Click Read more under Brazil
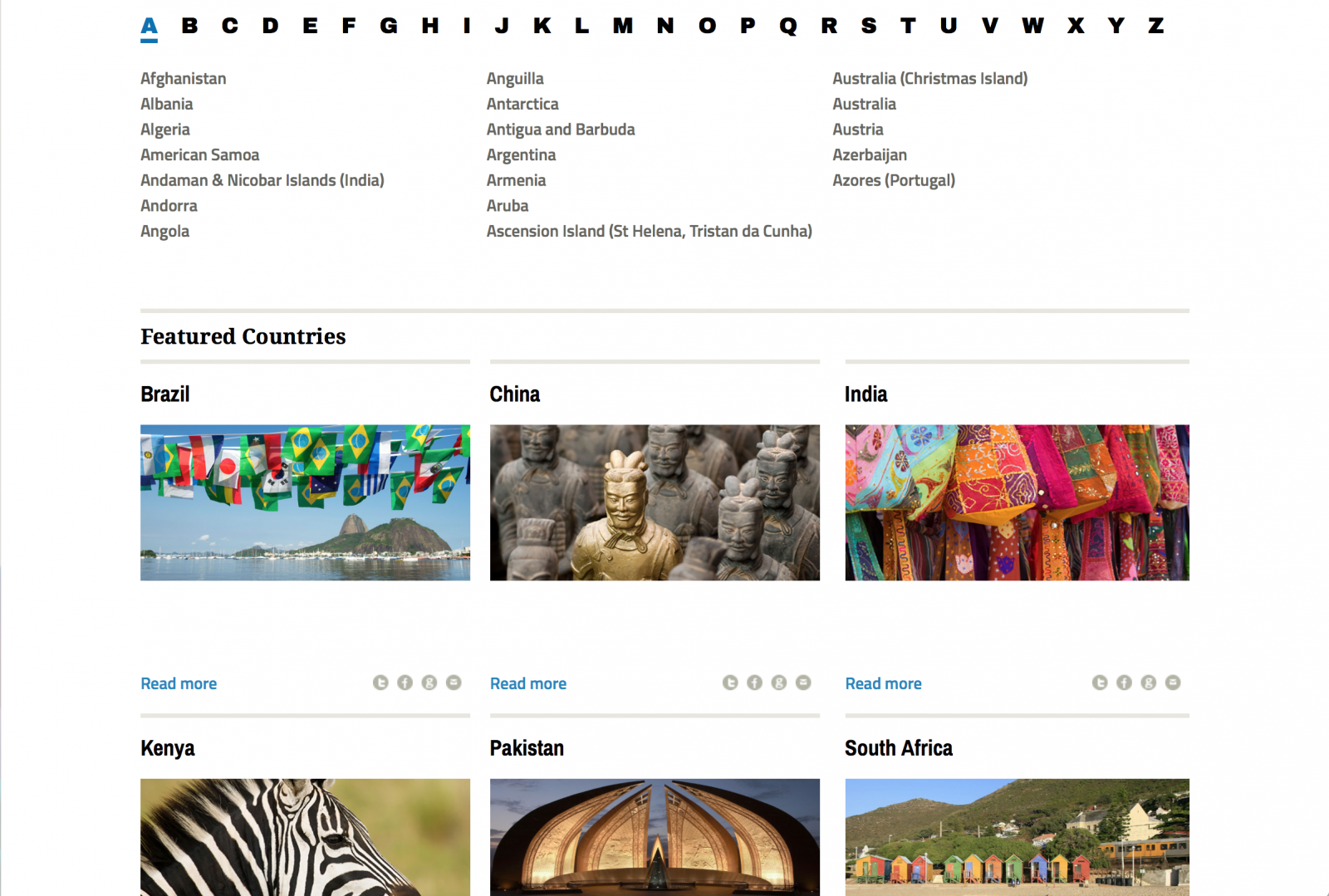Image resolution: width=1329 pixels, height=896 pixels. [179, 683]
